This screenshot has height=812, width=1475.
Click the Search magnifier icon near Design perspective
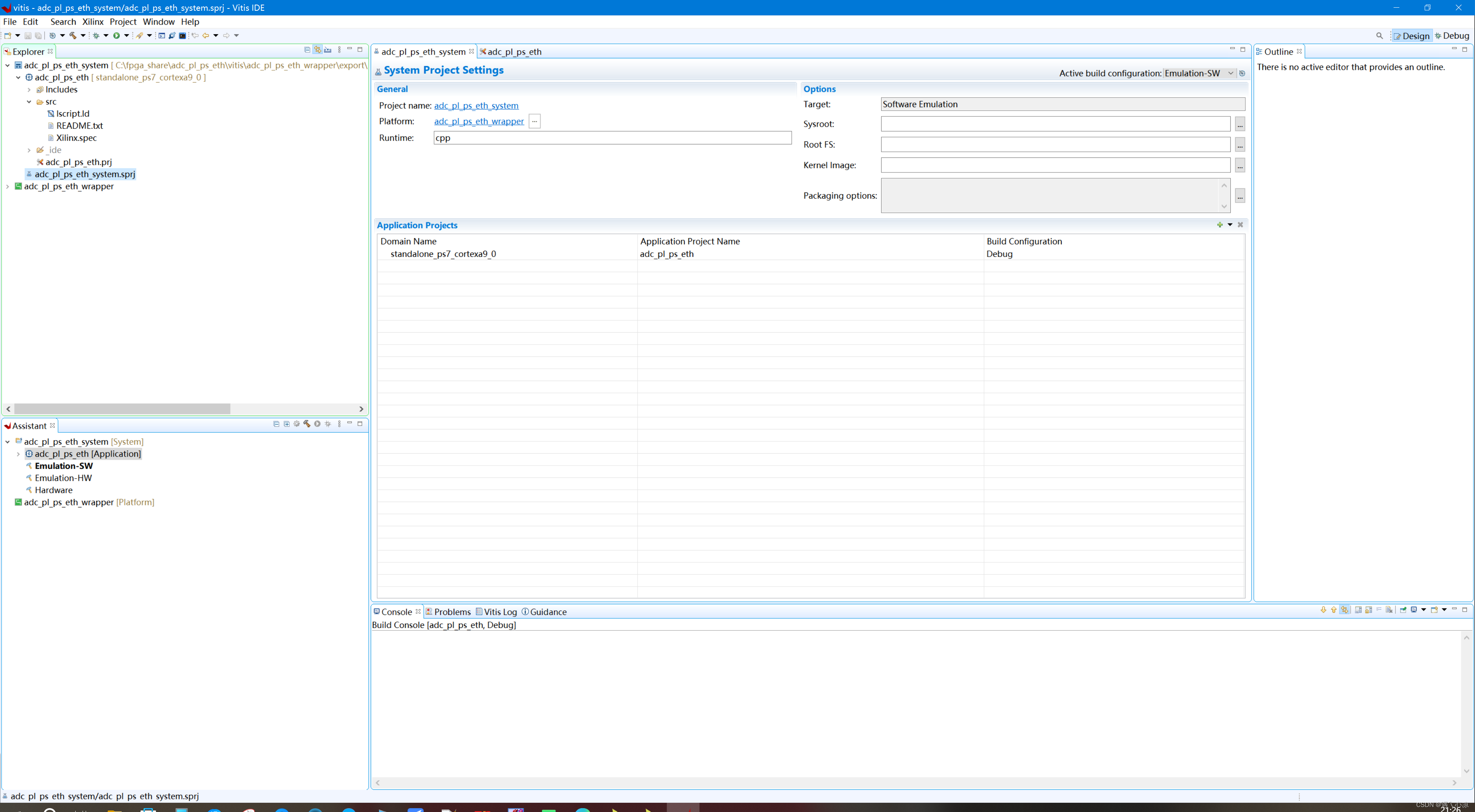coord(1379,35)
